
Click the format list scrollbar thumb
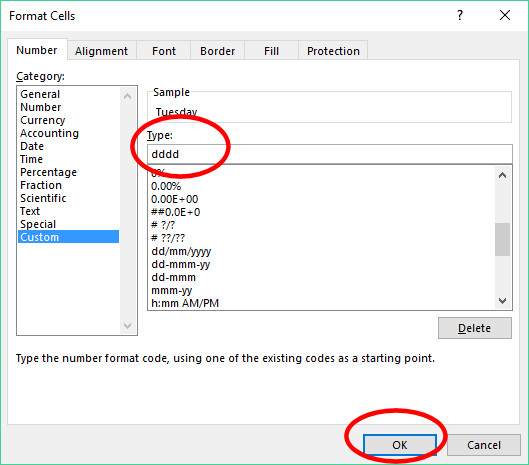tap(502, 239)
